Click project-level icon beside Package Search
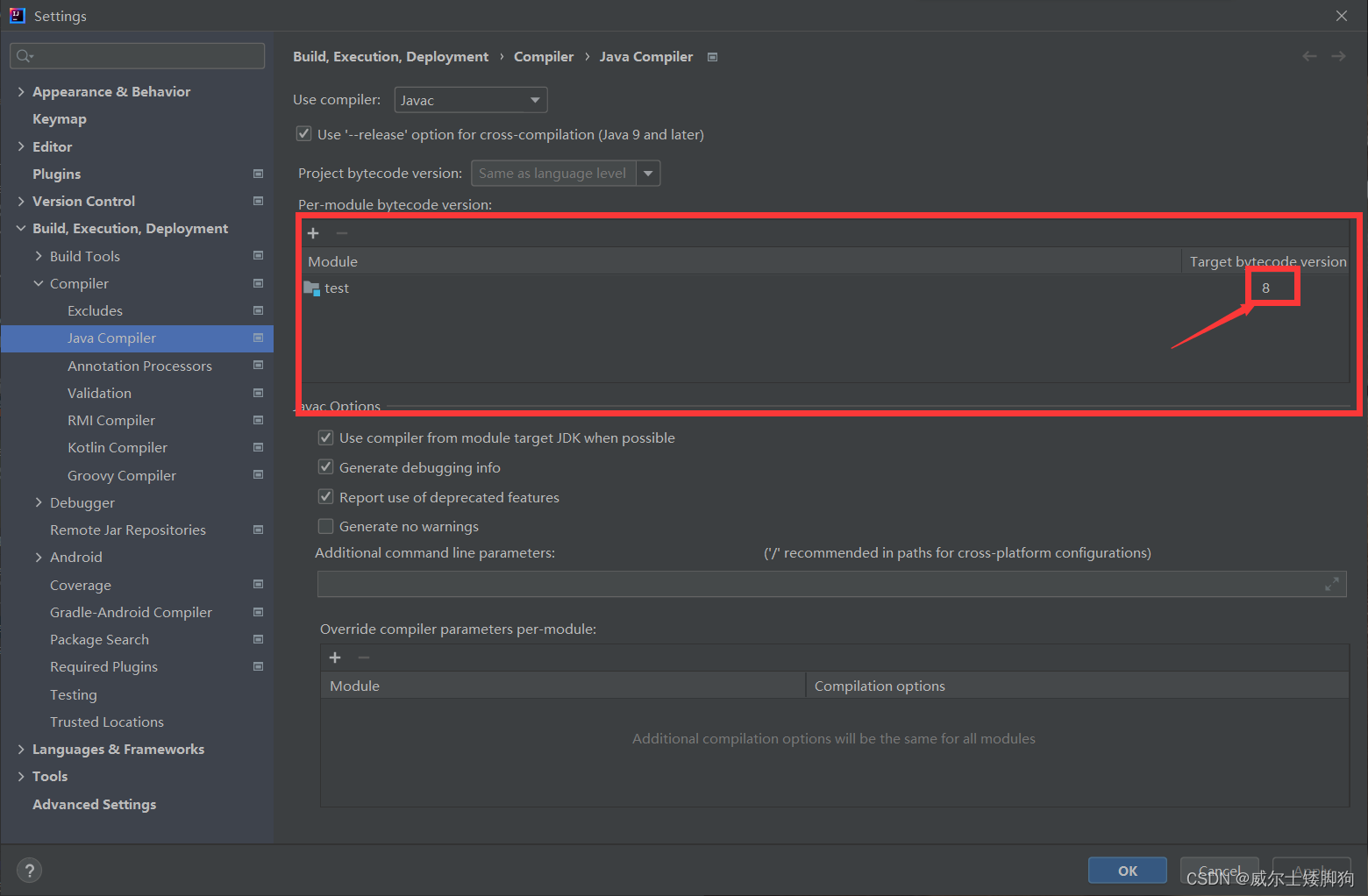 point(258,639)
